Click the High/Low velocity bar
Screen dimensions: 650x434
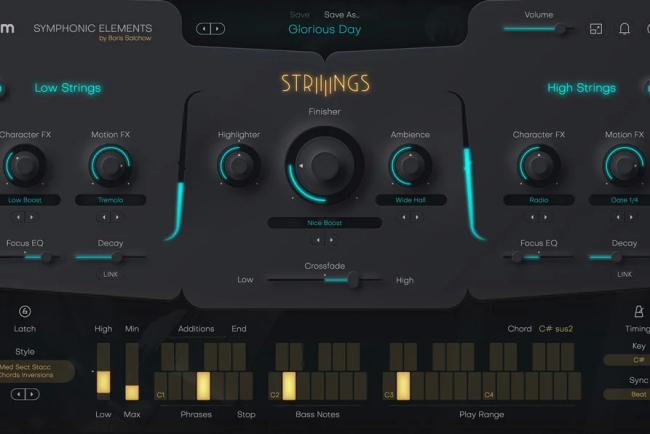pos(103,371)
